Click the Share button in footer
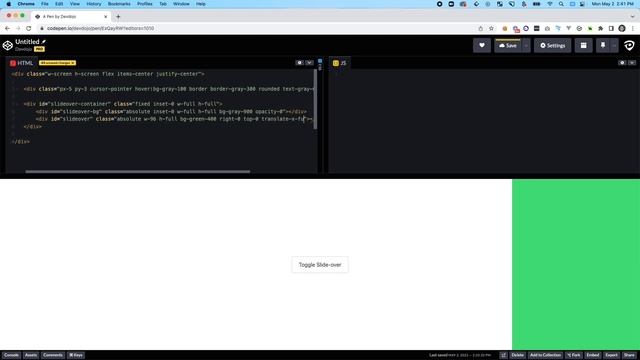 [x=629, y=355]
